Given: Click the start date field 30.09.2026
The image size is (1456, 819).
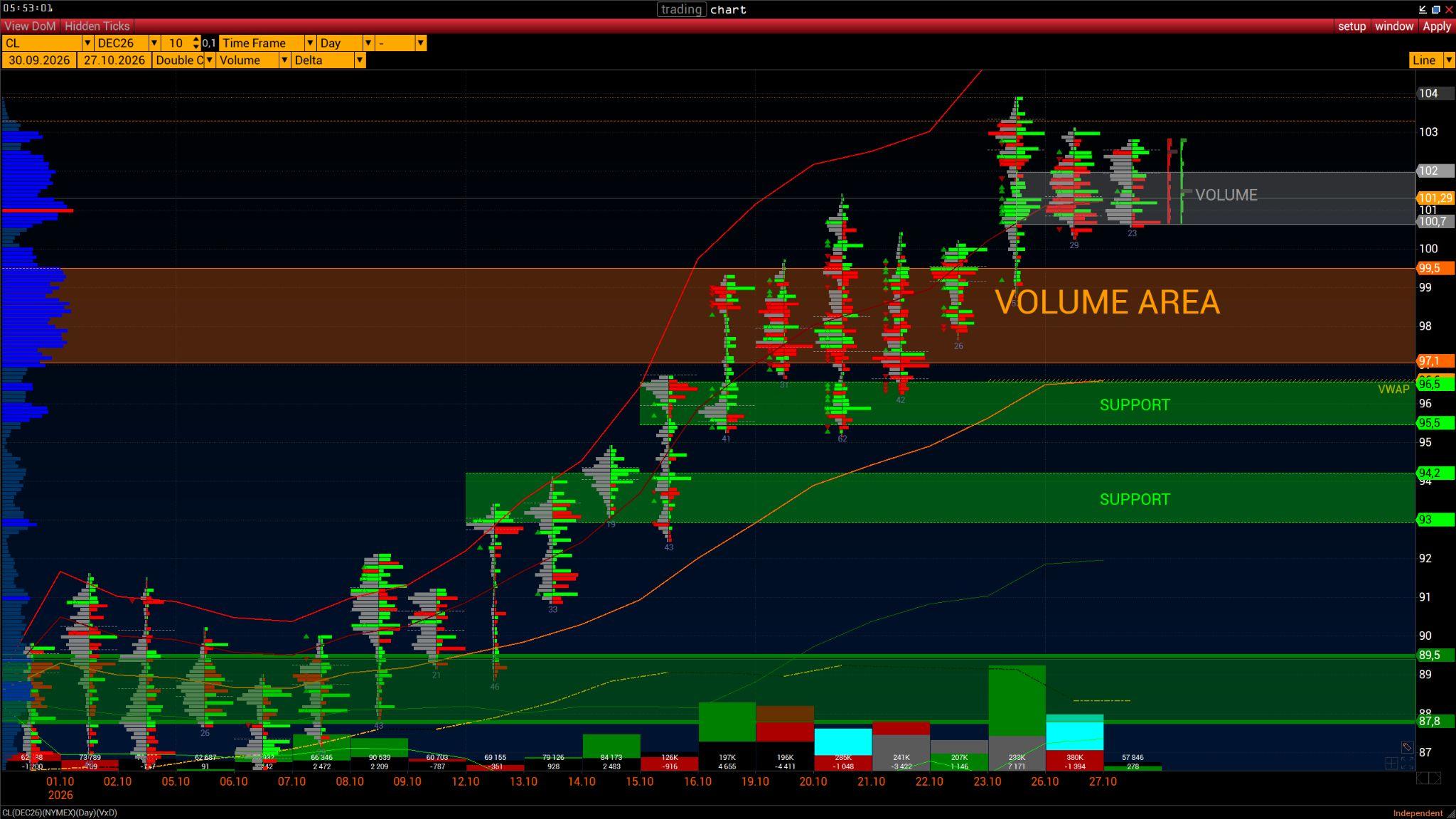Looking at the screenshot, I should pos(39,60).
